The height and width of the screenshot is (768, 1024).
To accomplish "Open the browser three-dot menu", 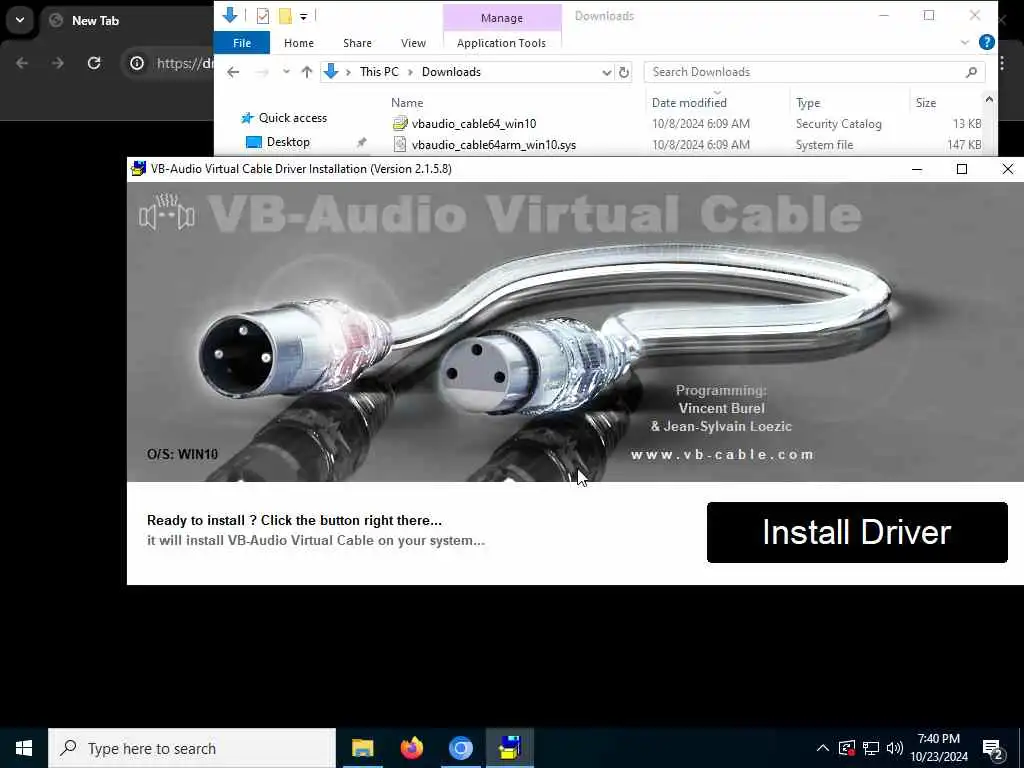I will (x=1002, y=63).
